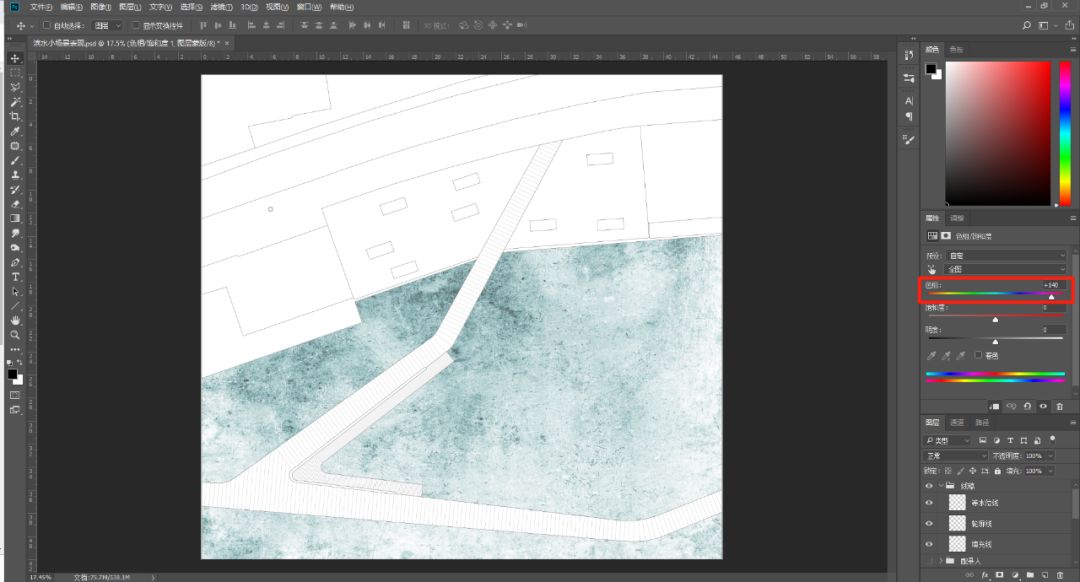
Task: Open the search magnifier in top bar
Action: pyautogui.click(x=1026, y=25)
